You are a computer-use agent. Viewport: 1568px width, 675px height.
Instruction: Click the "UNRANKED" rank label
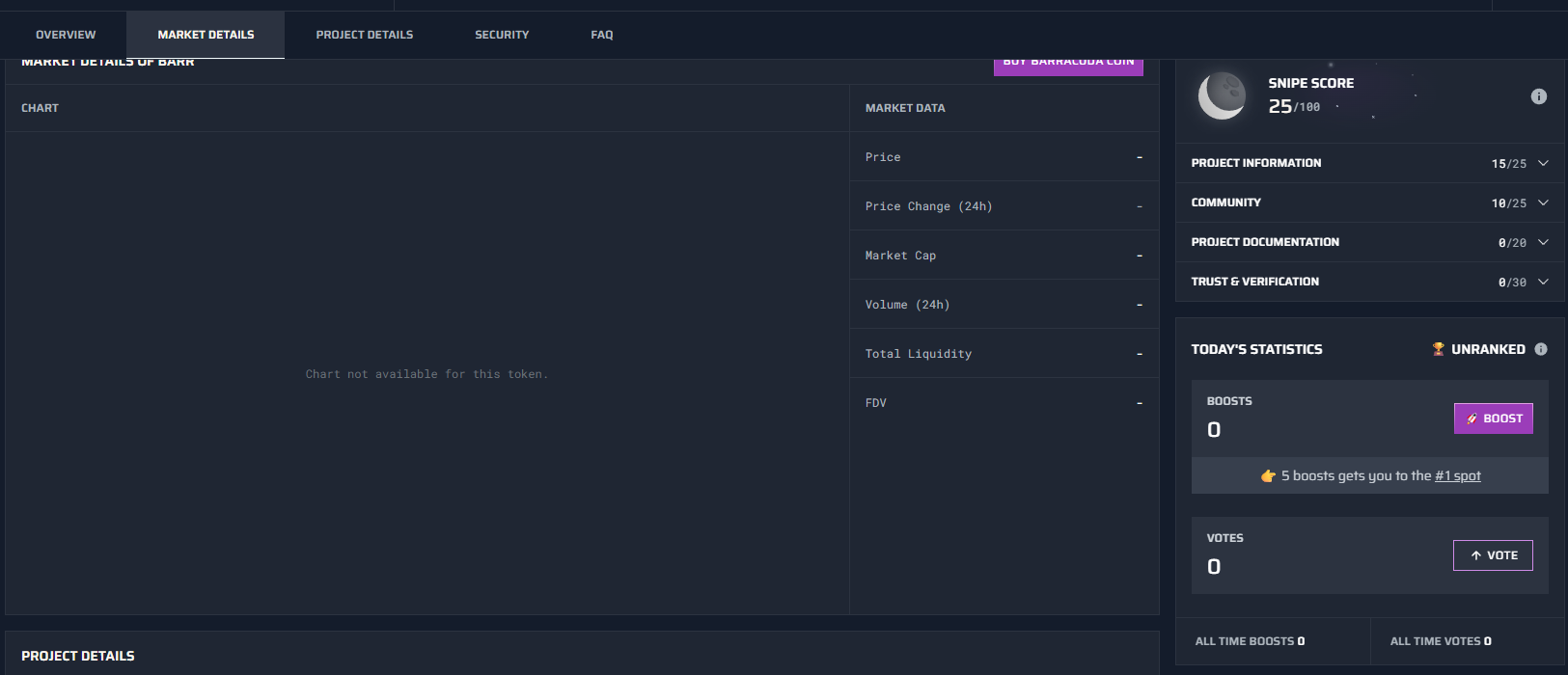point(1488,349)
